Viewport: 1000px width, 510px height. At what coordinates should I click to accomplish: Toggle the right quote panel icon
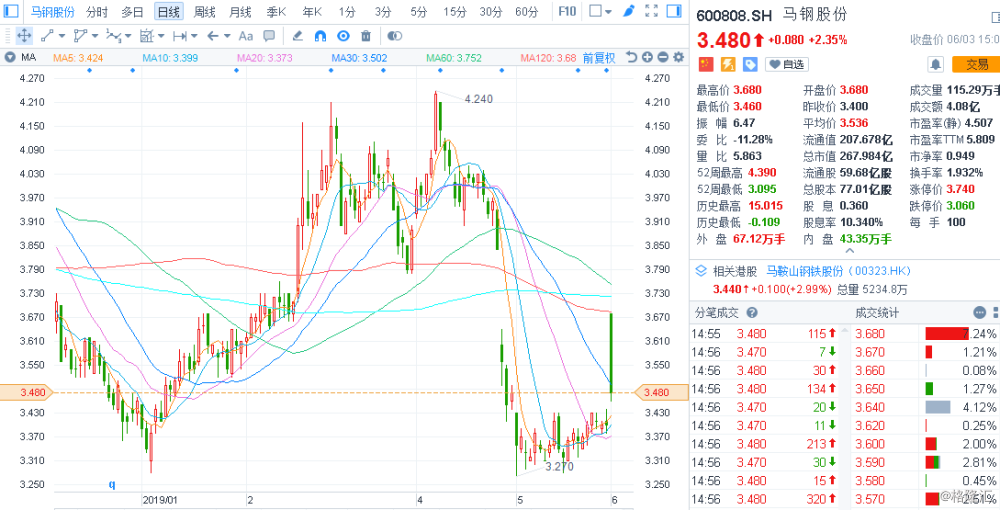pyautogui.click(x=673, y=11)
